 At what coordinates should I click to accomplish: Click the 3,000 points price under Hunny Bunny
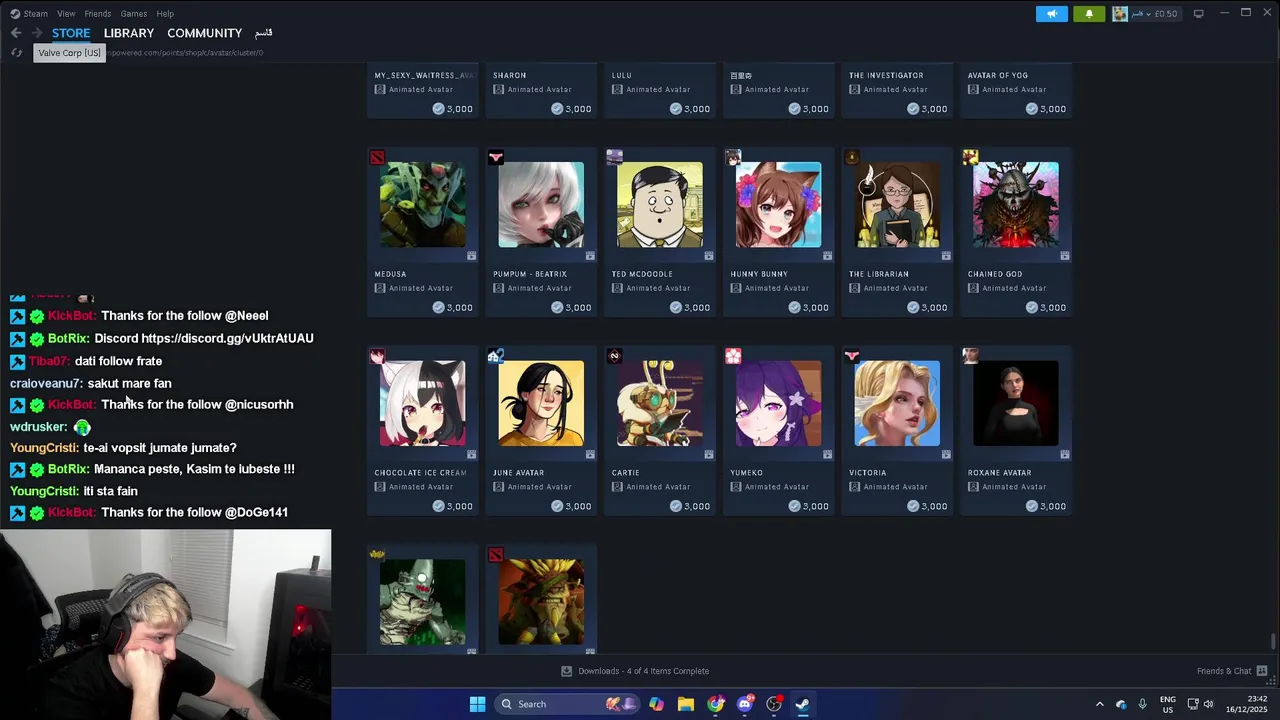808,307
